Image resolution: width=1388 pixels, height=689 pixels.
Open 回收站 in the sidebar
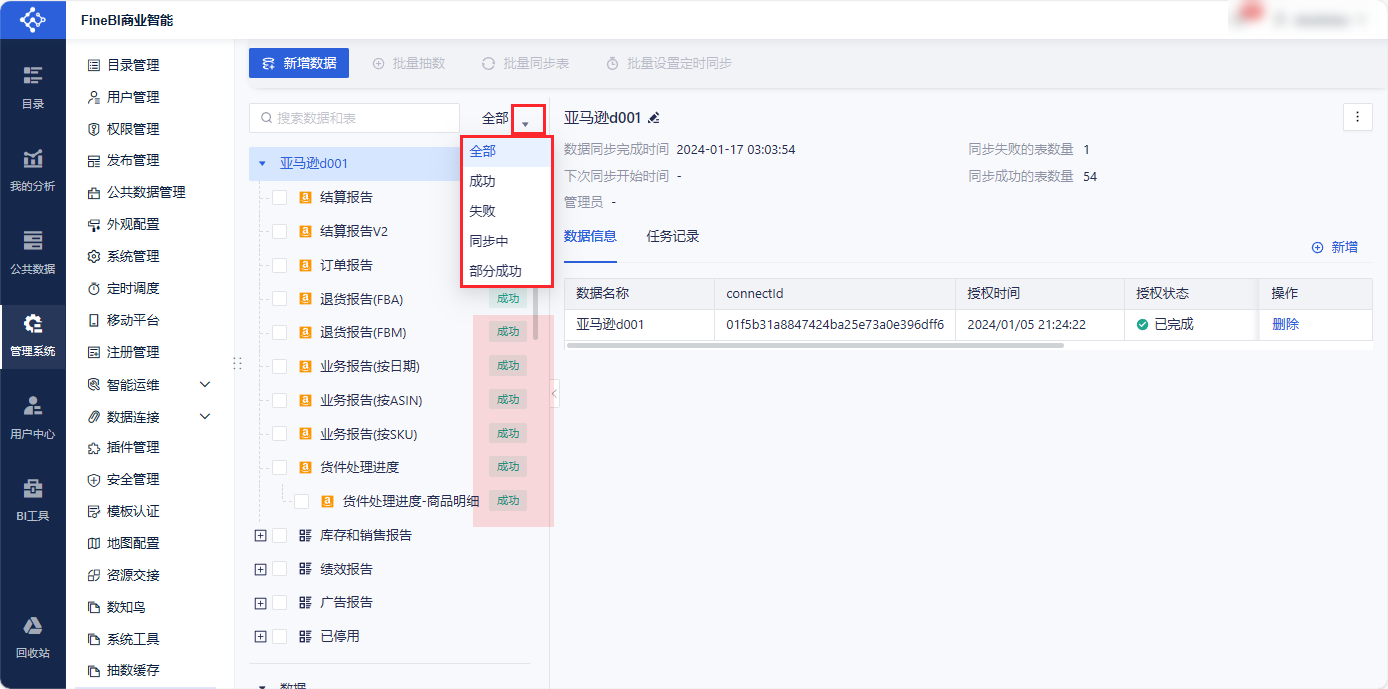[x=33, y=638]
